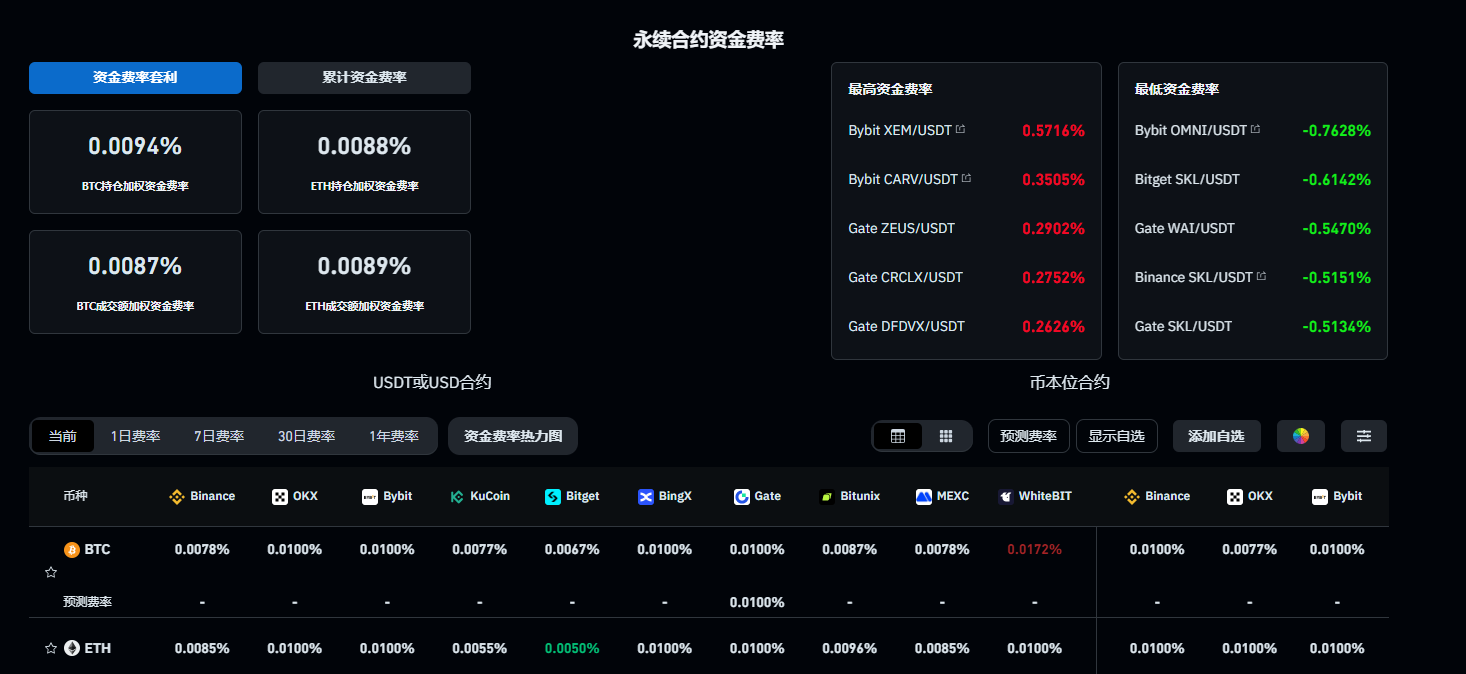
Task: Switch to 7日费率 tab
Action: [219, 436]
